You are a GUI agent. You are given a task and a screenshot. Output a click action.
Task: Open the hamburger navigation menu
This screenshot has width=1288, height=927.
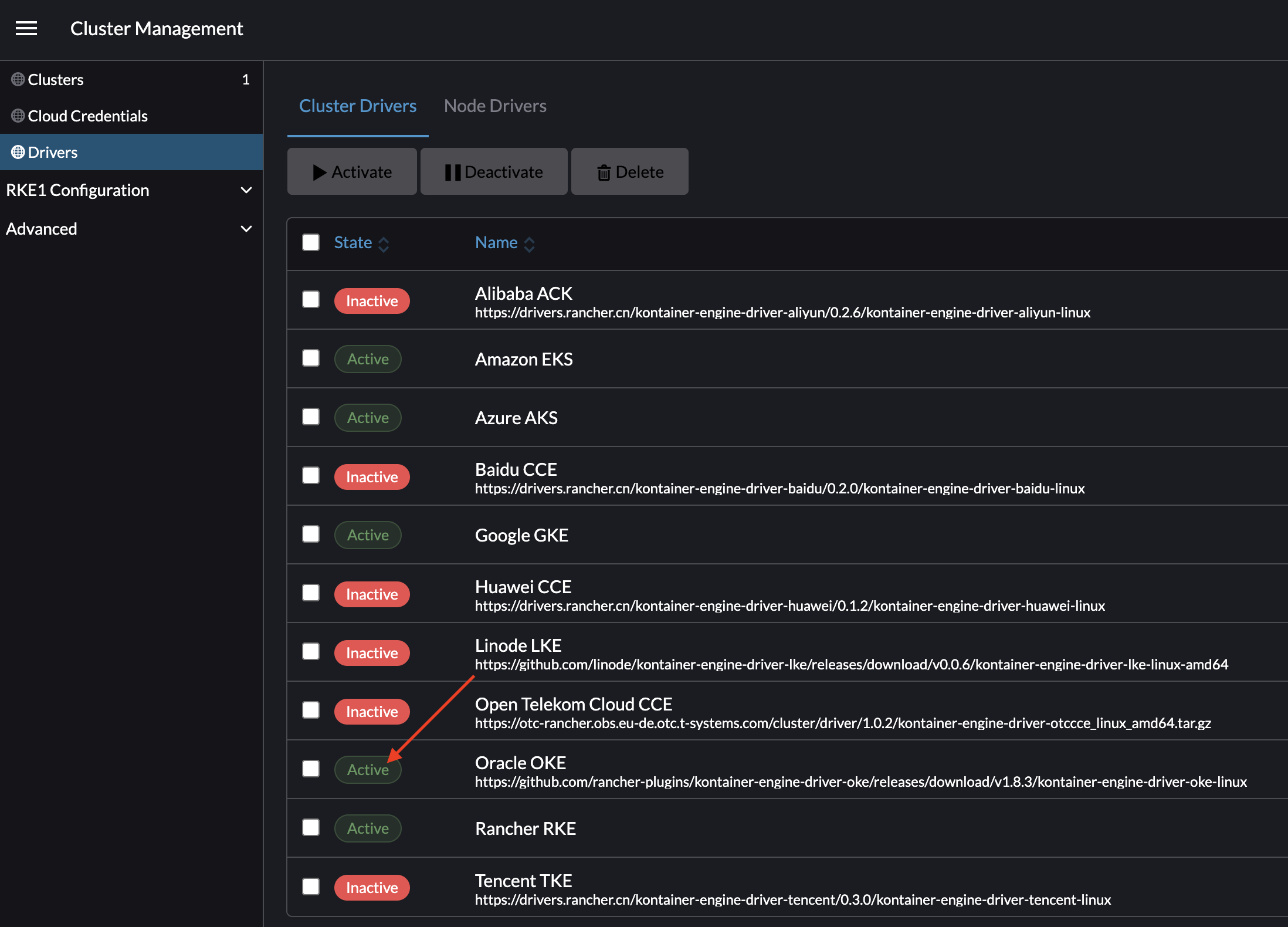(x=26, y=28)
